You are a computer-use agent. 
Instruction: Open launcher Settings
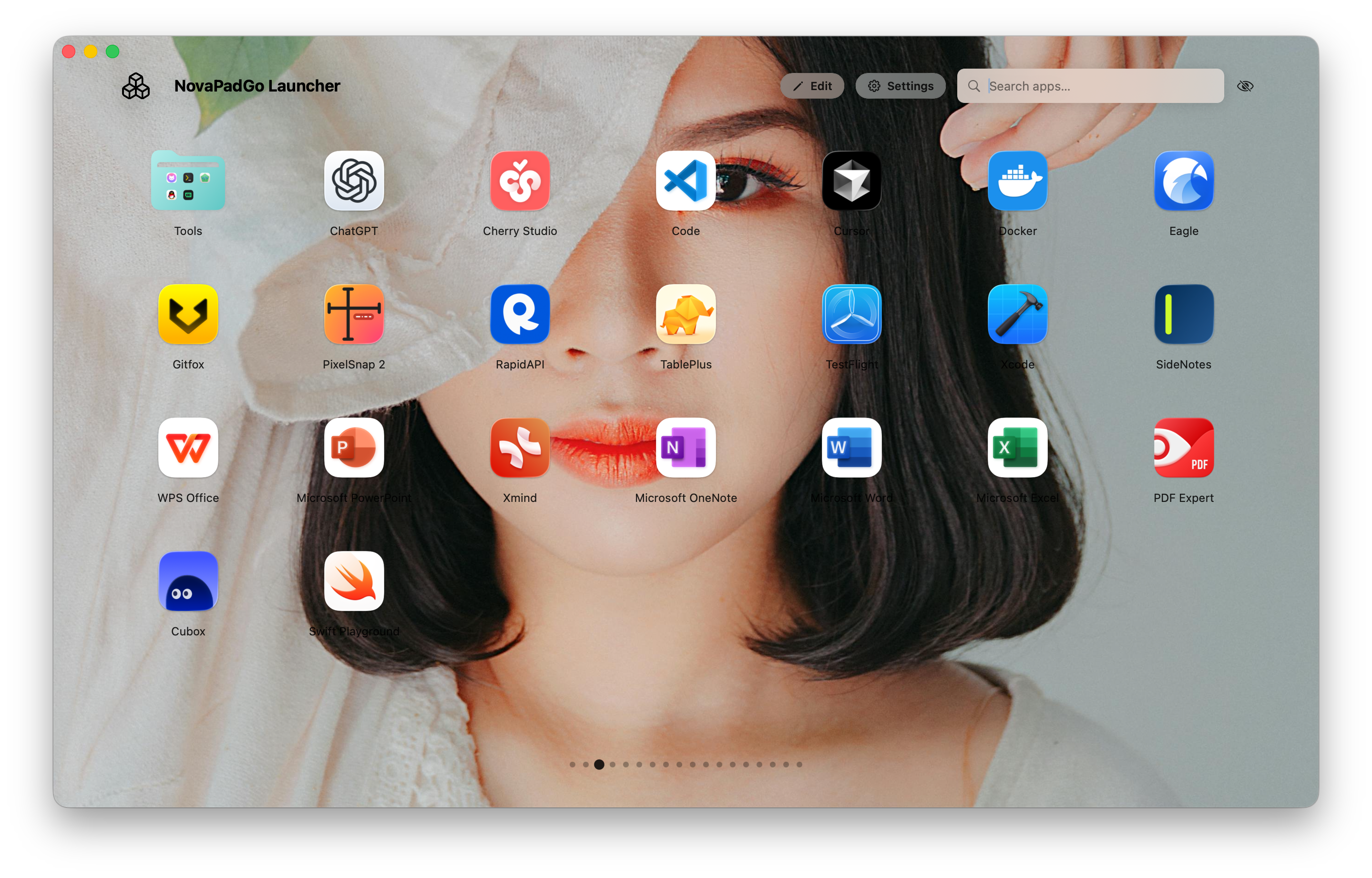tap(900, 85)
